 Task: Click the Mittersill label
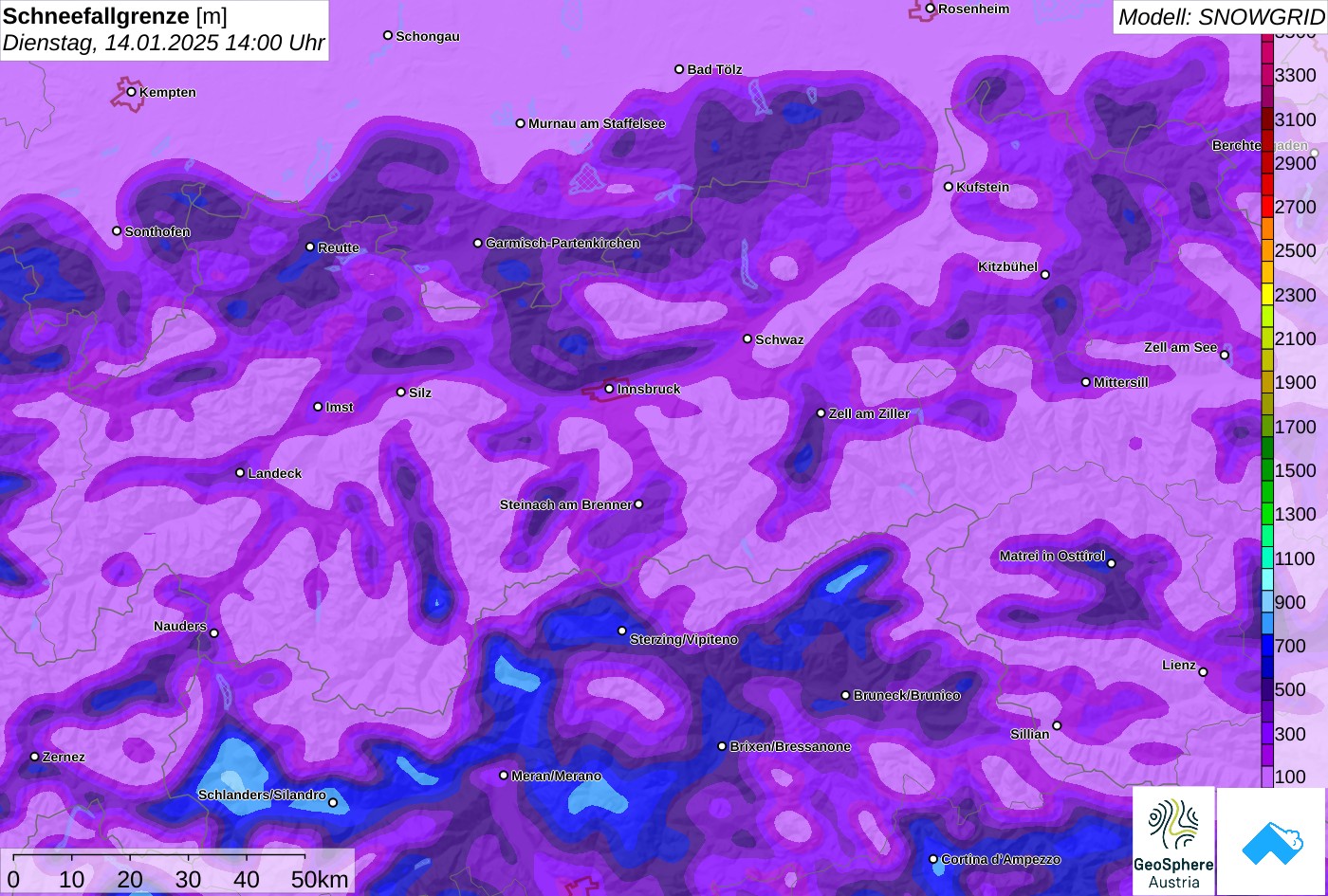(1120, 383)
